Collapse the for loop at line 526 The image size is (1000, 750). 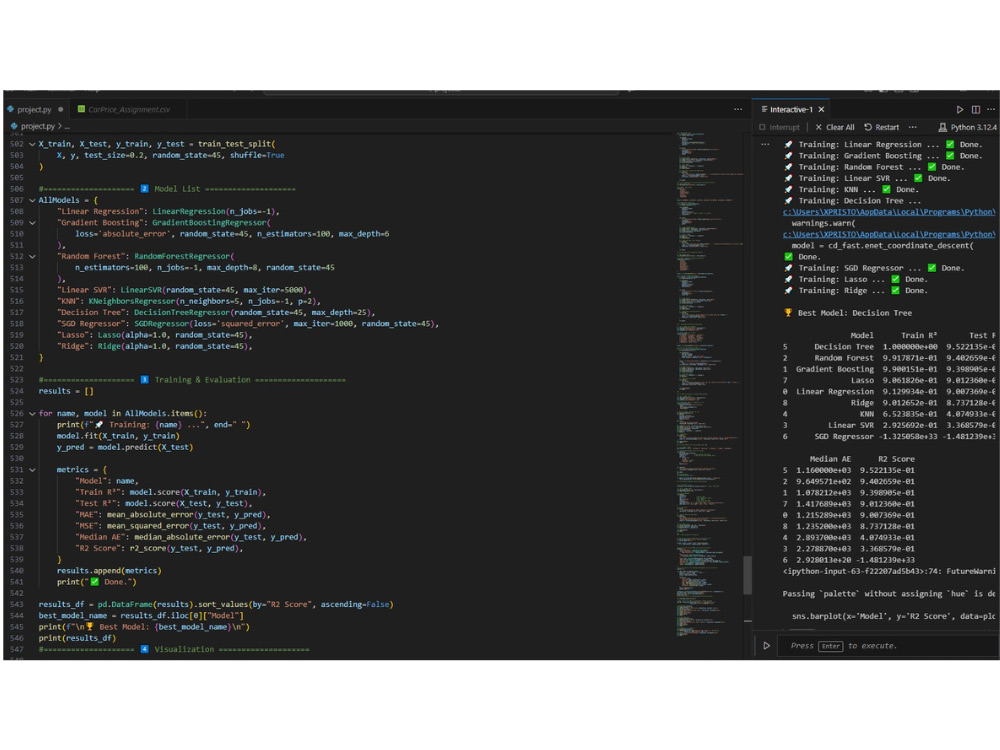32,413
